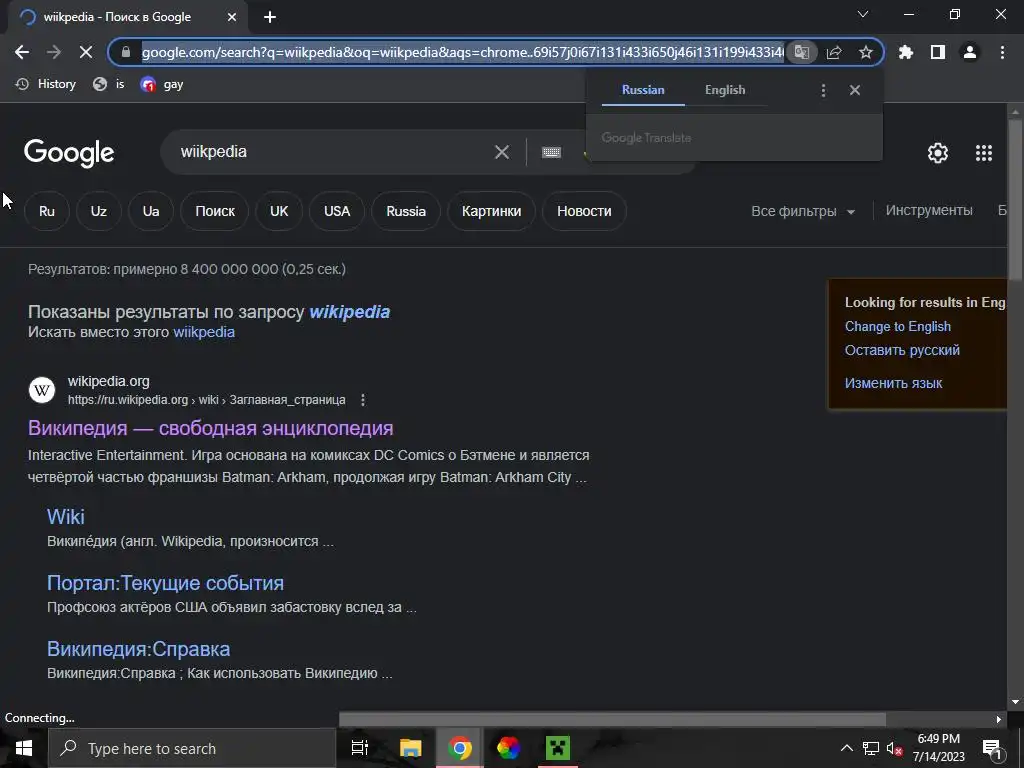1024x768 pixels.
Task: Select the Поиск filter chip
Action: (215, 211)
